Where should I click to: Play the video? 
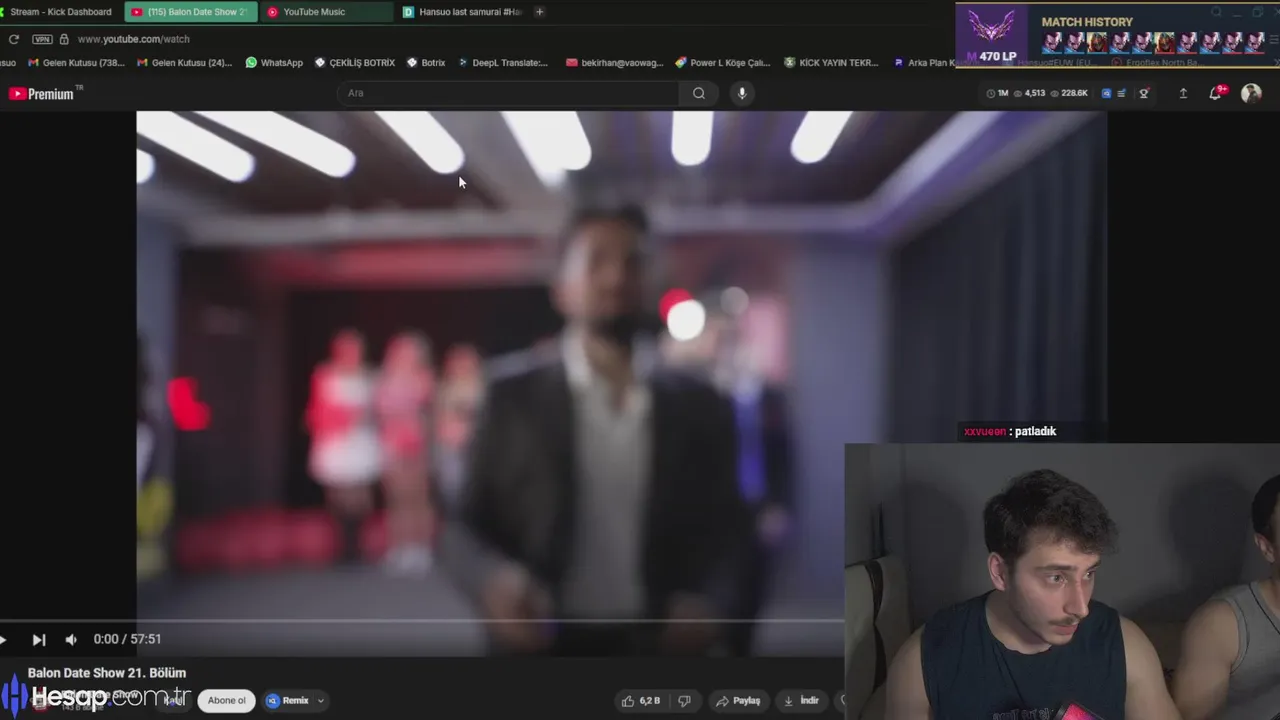pyautogui.click(x=4, y=640)
